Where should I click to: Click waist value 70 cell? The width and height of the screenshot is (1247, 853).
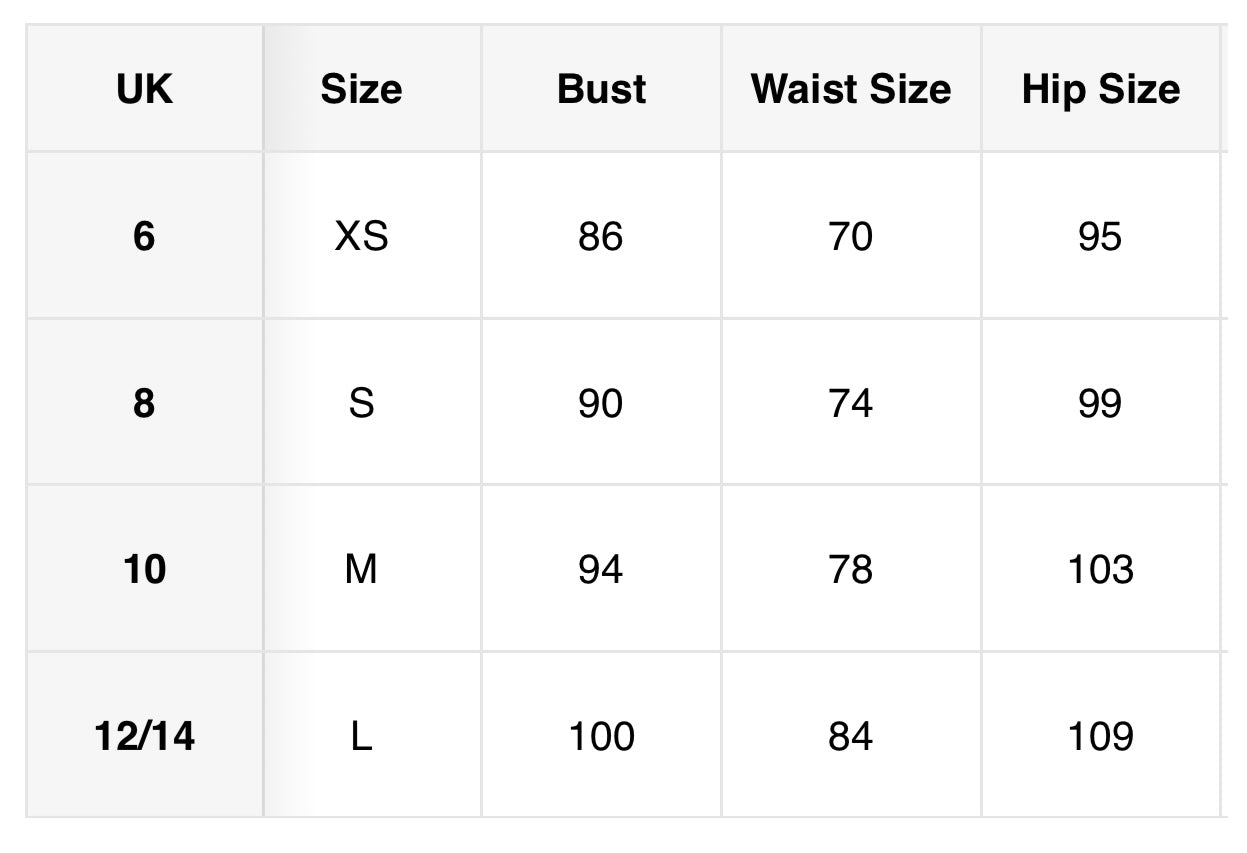pyautogui.click(x=851, y=237)
